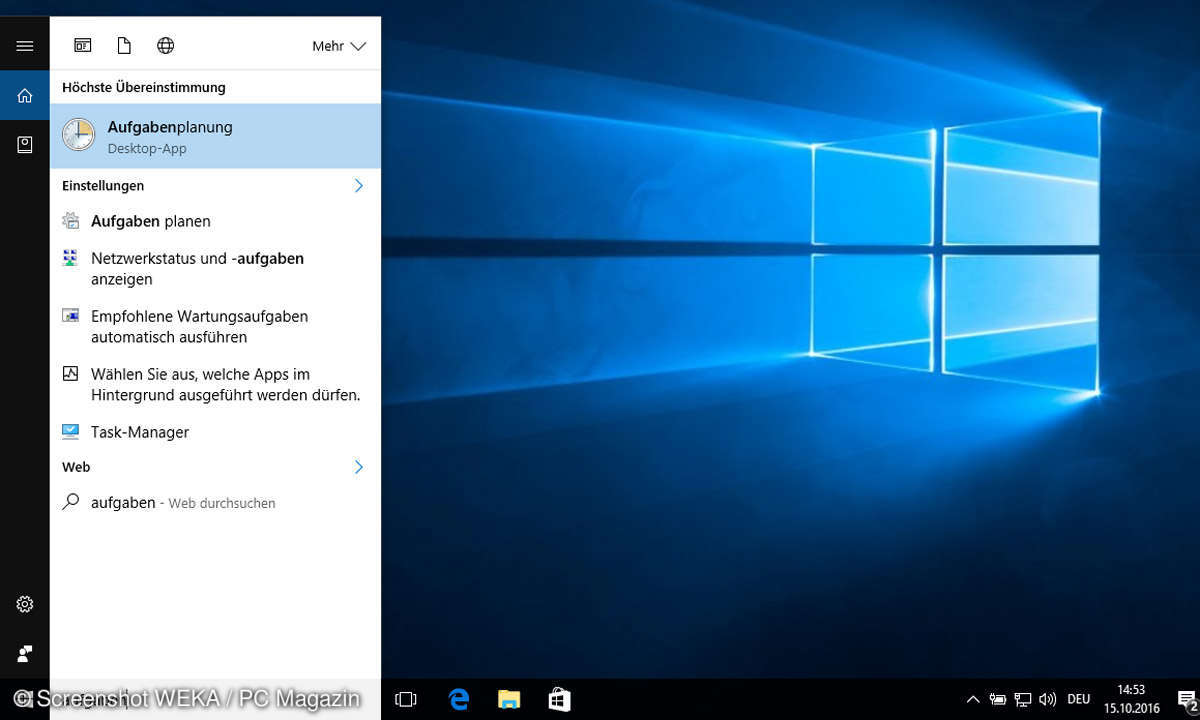Screen dimensions: 1200x720
Task: Open the Store from the taskbar
Action: coord(559,699)
